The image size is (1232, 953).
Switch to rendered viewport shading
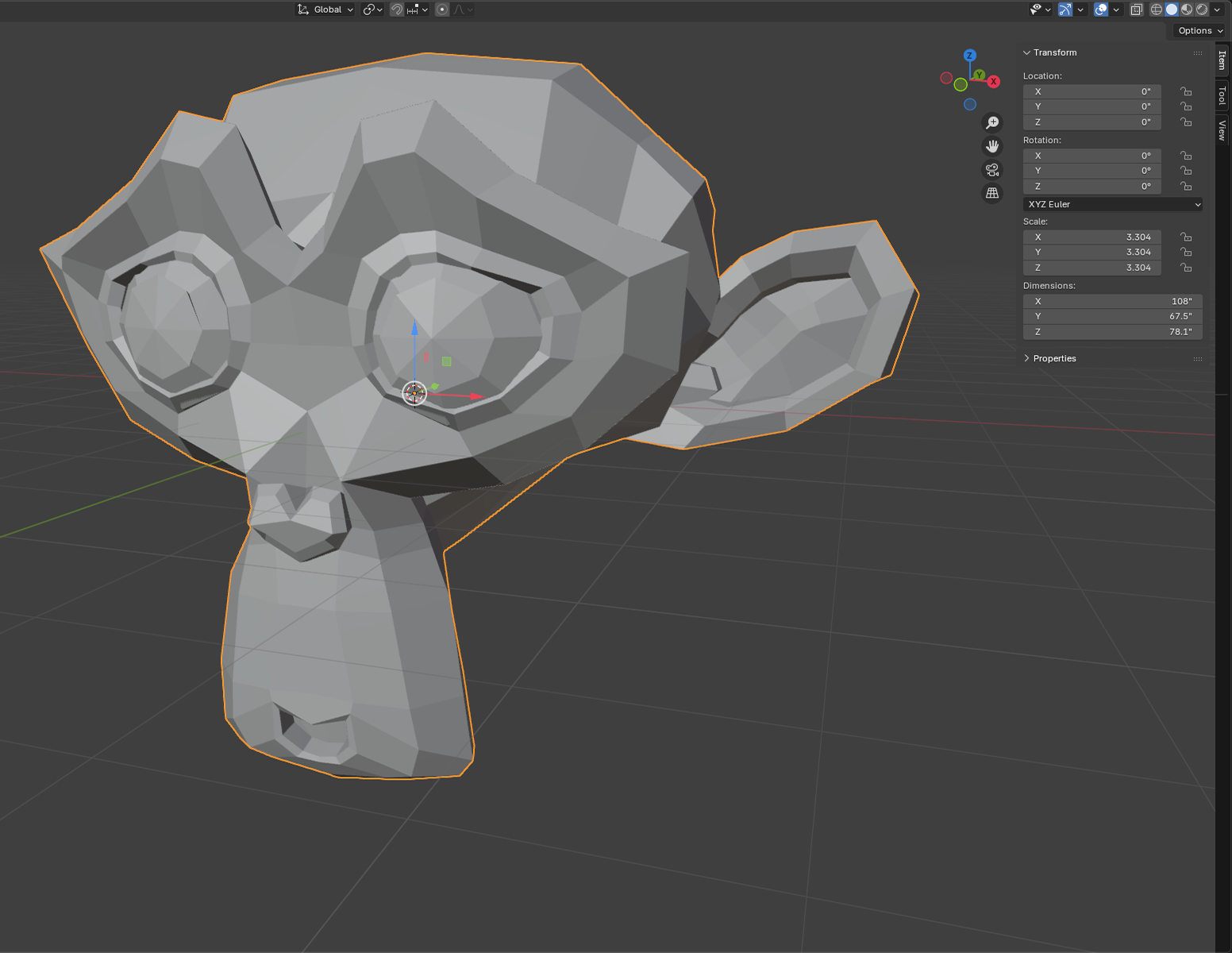pyautogui.click(x=1202, y=10)
